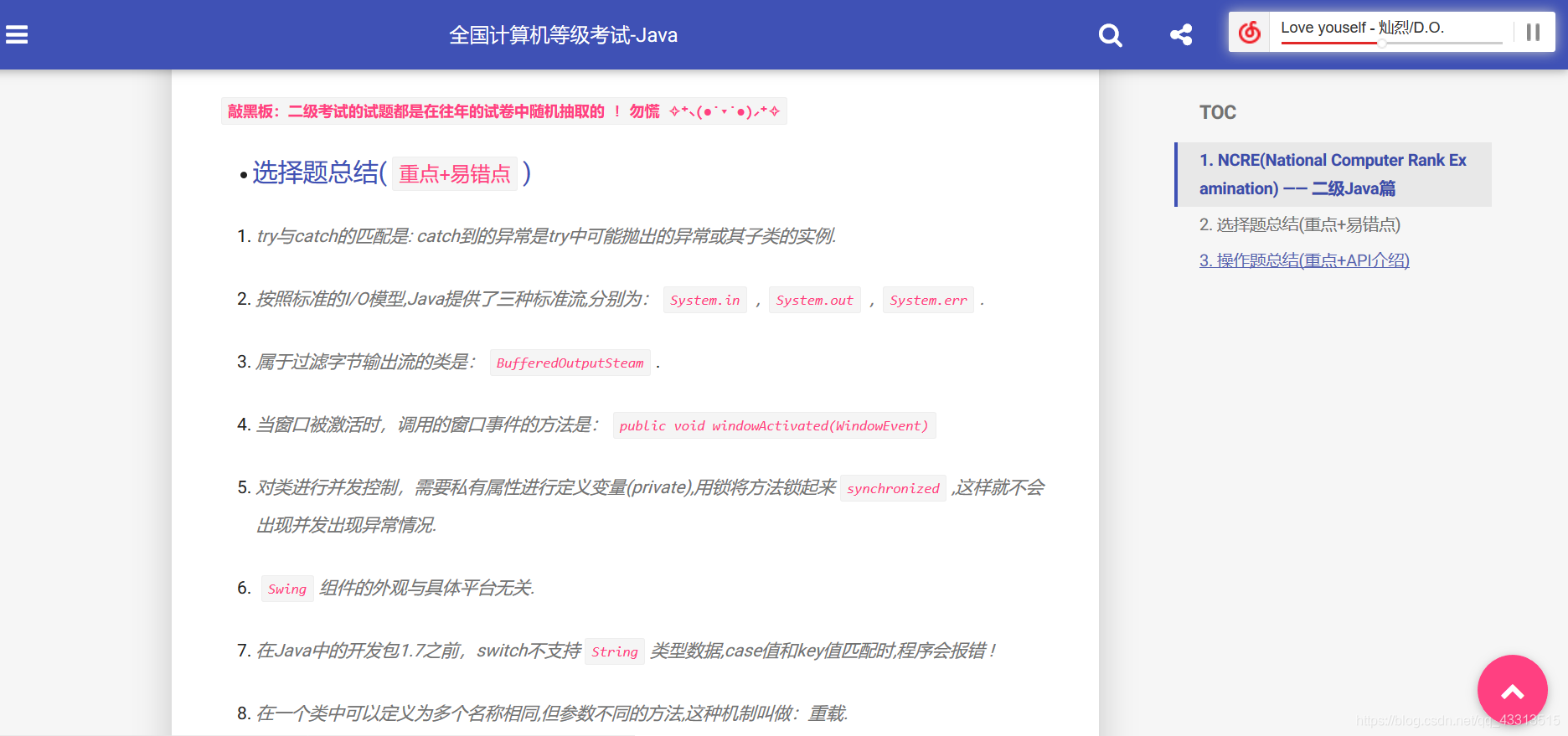The width and height of the screenshot is (1568, 736).
Task: Click the TOC heading
Action: point(1218,112)
